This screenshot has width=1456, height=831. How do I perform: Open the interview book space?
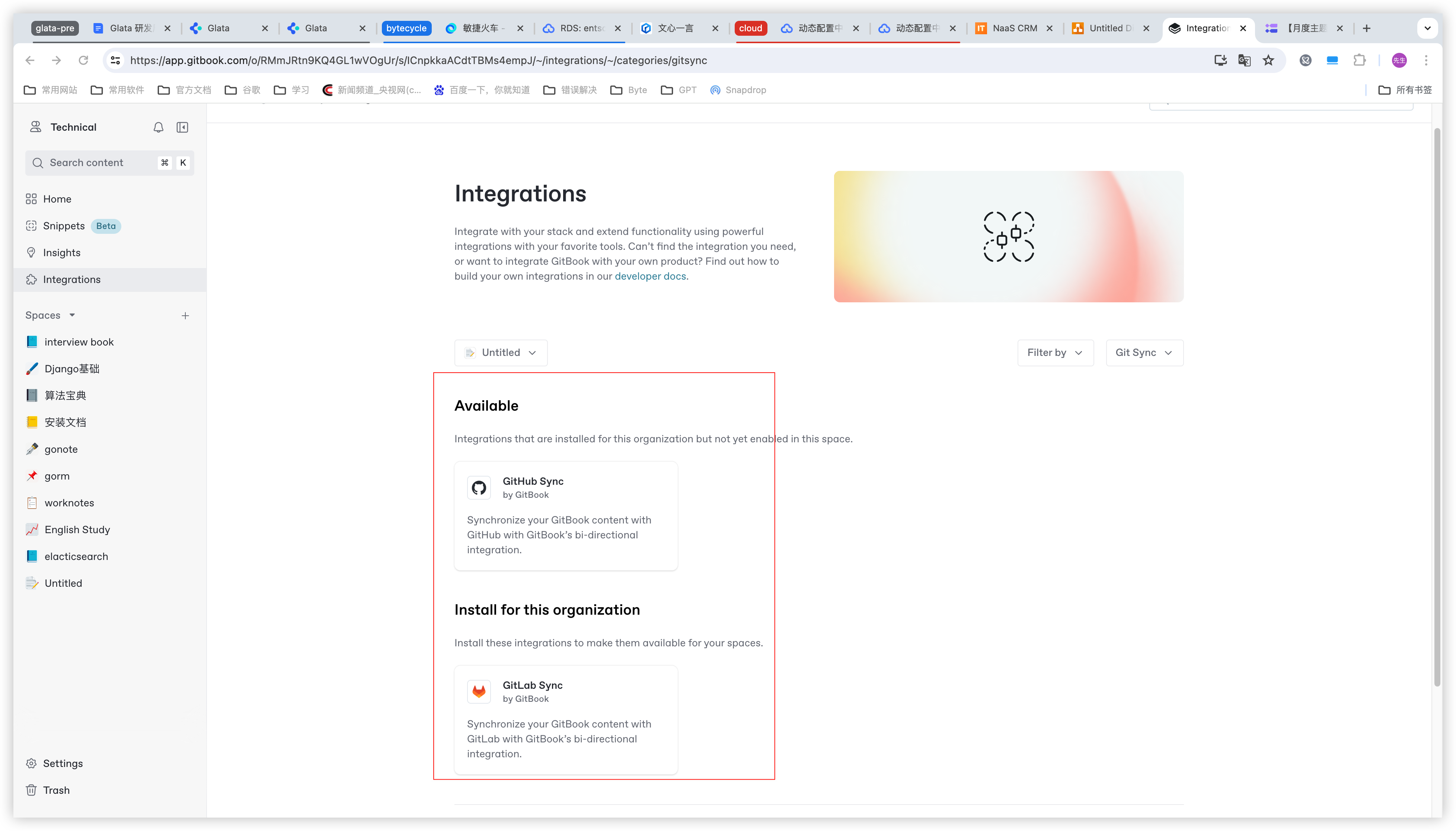pyautogui.click(x=79, y=342)
